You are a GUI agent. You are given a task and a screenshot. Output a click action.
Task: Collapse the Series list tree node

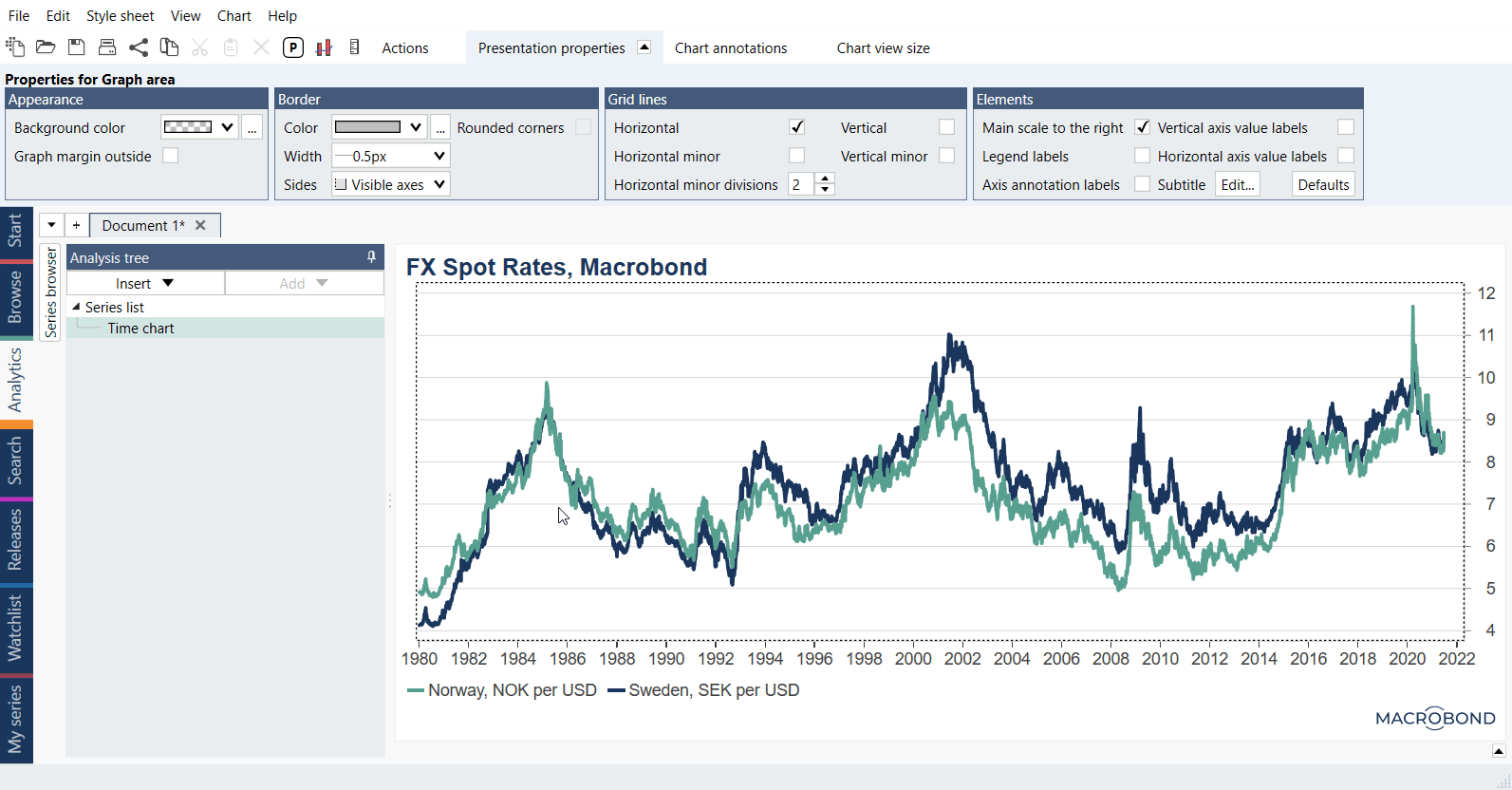pyautogui.click(x=76, y=307)
